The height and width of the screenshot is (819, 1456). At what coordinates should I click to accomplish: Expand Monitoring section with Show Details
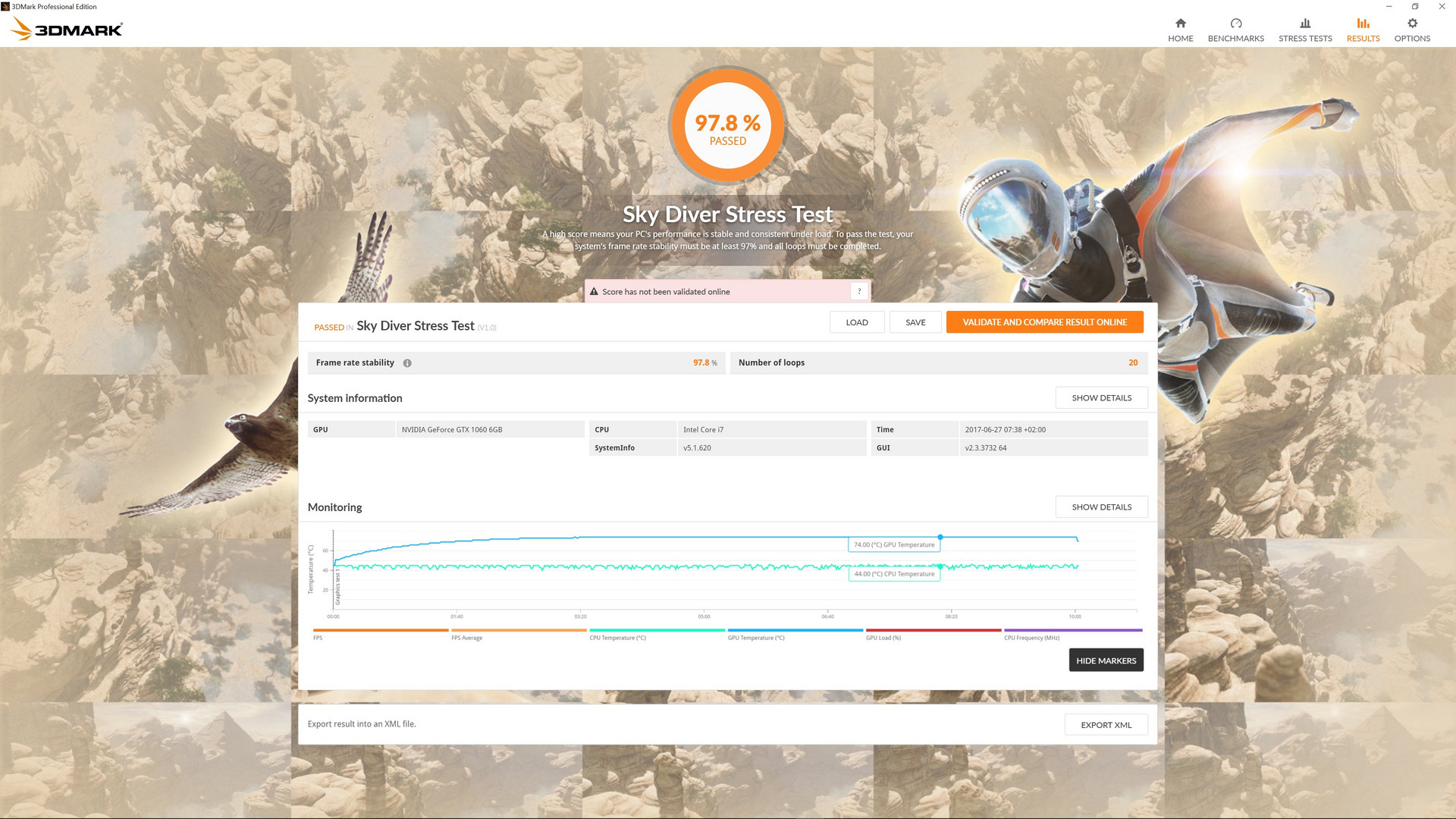click(1100, 507)
